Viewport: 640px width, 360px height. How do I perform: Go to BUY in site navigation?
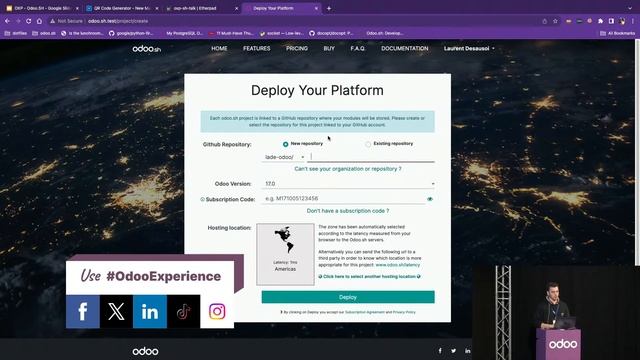click(329, 49)
